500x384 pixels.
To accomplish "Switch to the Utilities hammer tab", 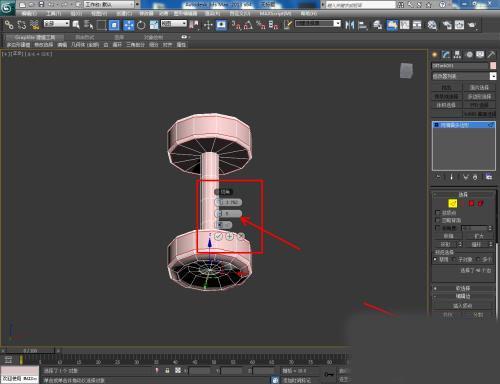I will pos(491,55).
